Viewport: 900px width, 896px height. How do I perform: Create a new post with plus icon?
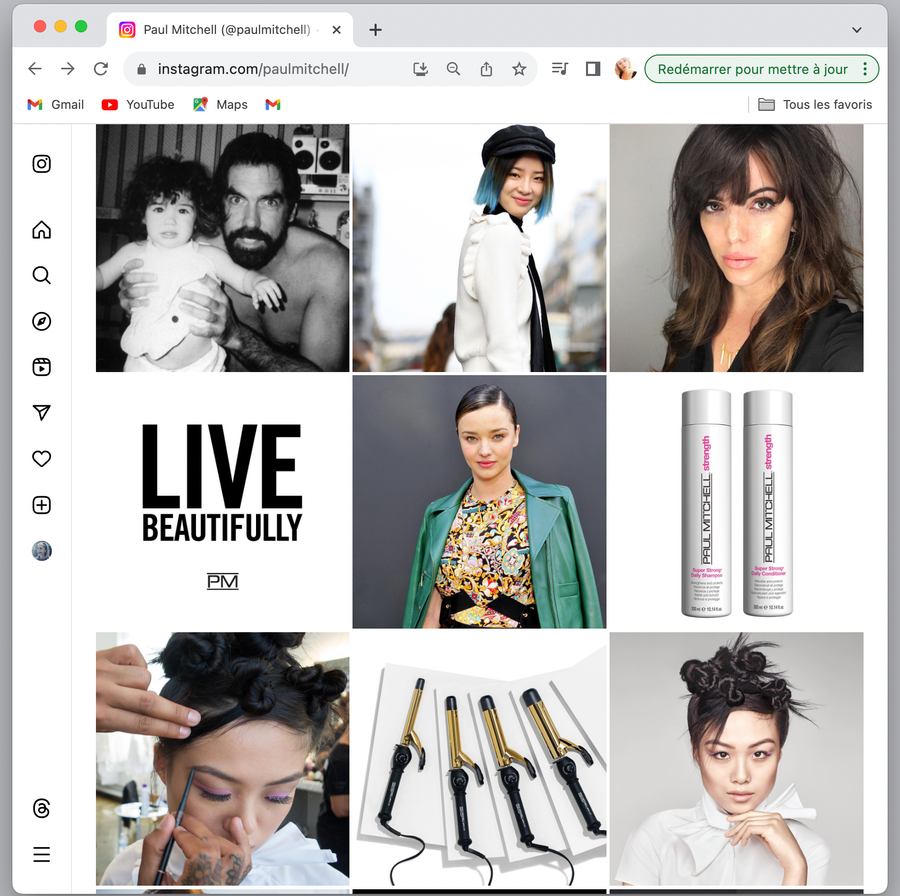[x=41, y=505]
